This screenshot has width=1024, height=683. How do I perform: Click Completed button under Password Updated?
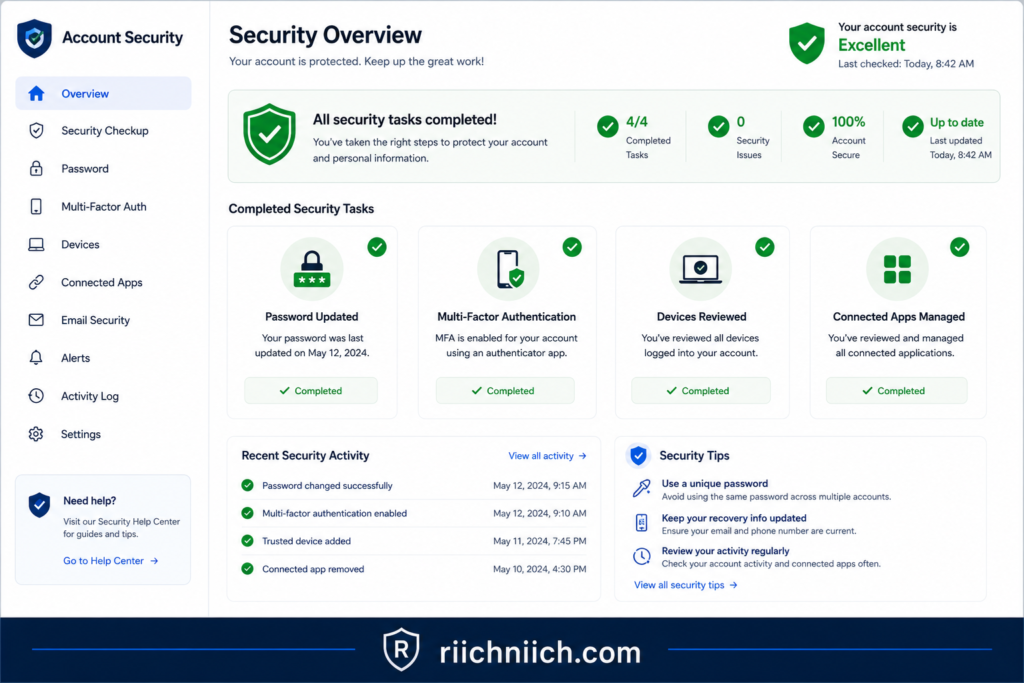pos(311,390)
